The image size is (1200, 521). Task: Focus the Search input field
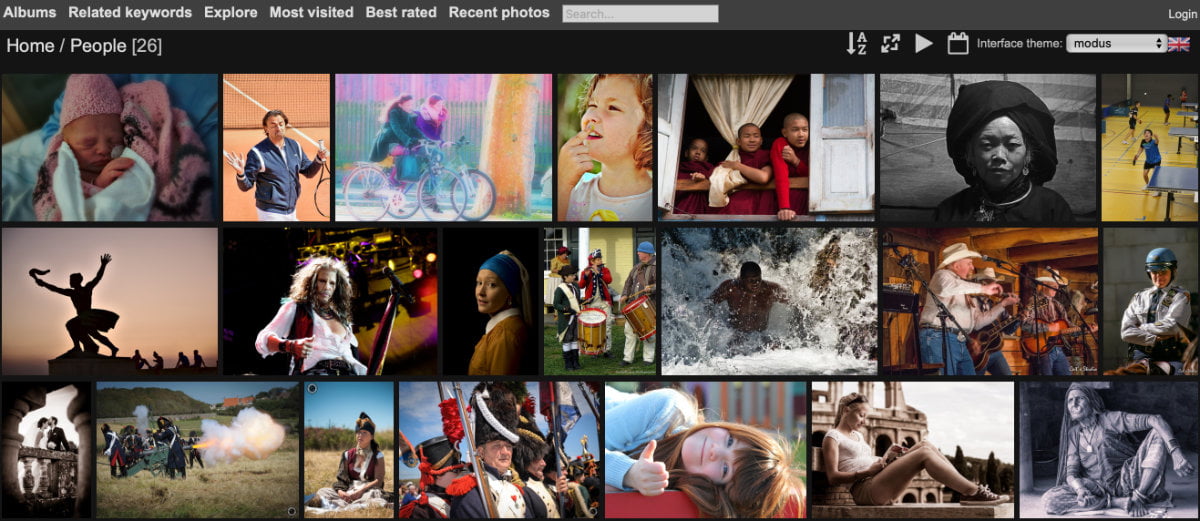(x=640, y=14)
